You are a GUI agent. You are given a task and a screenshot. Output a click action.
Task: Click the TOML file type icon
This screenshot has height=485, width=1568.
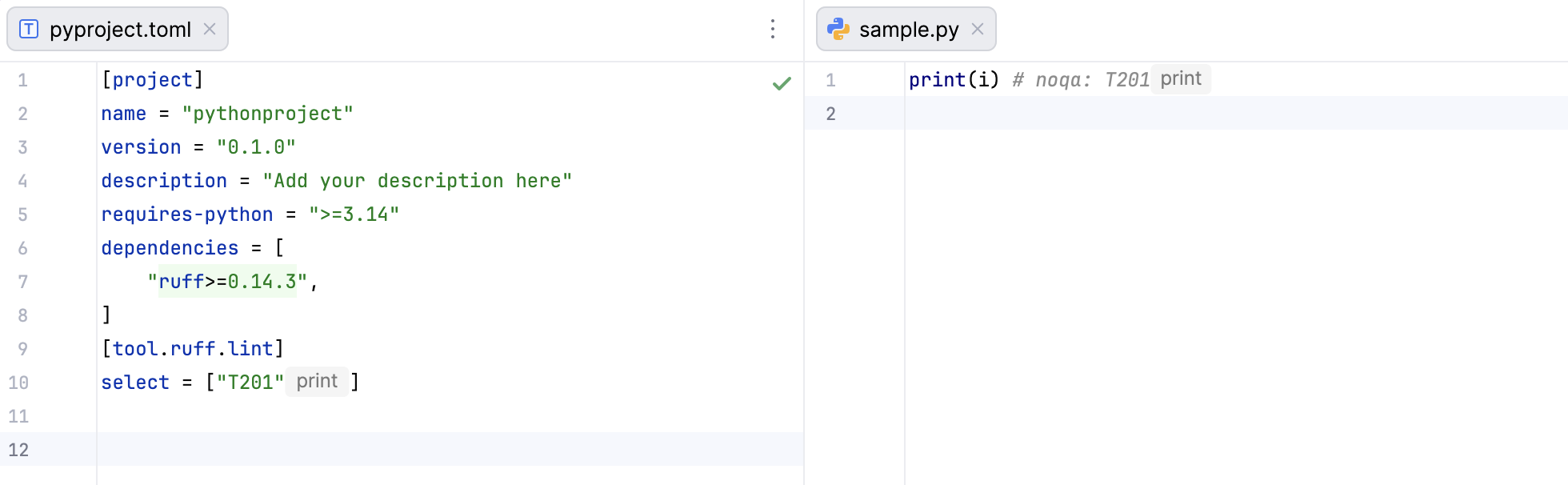(x=29, y=30)
